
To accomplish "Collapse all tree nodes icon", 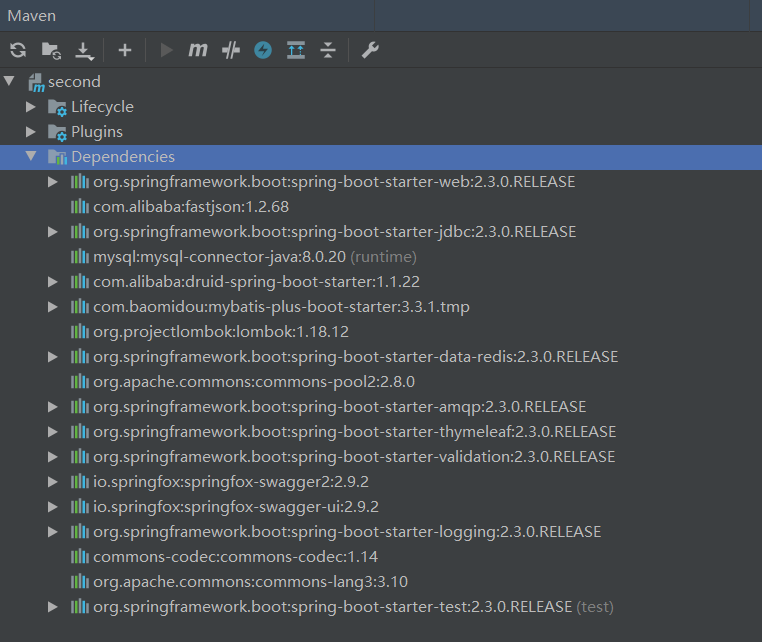I will 328,50.
